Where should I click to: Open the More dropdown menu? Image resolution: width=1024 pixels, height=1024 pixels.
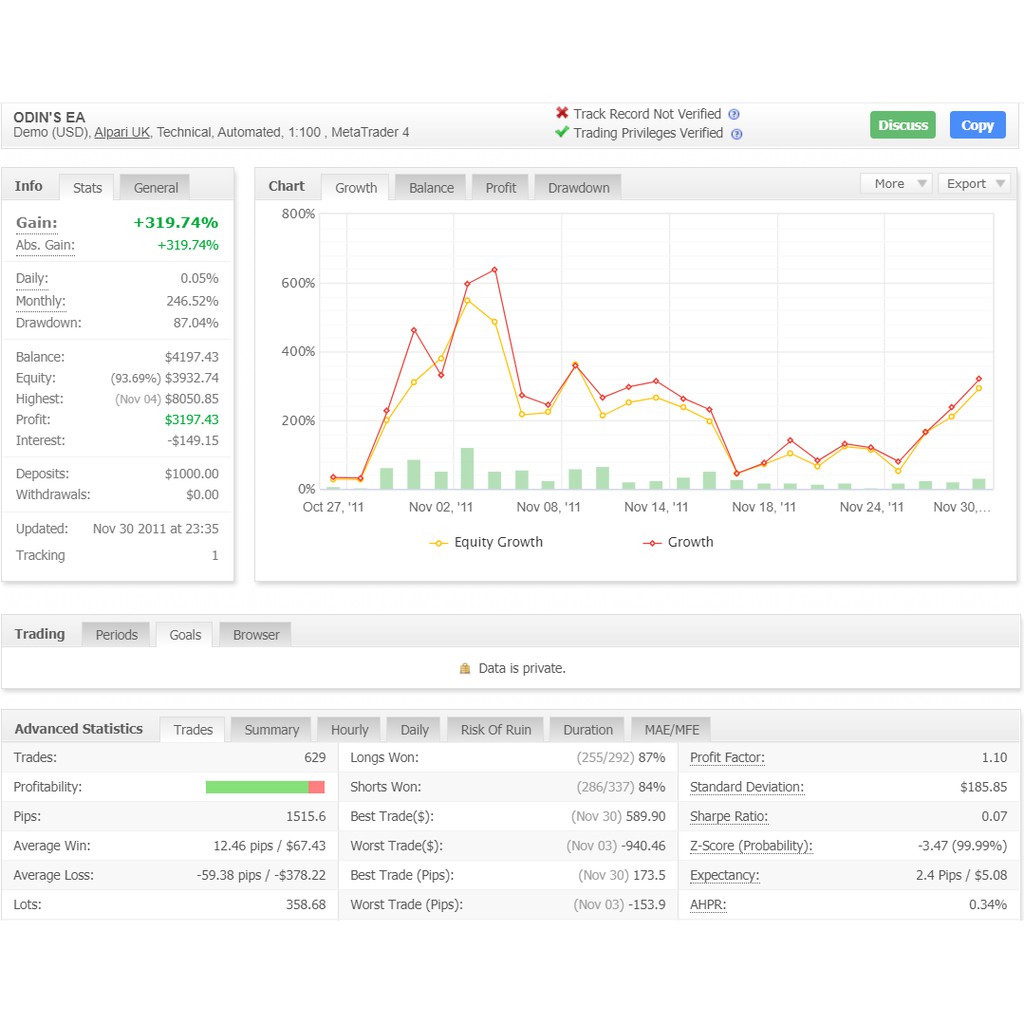895,184
